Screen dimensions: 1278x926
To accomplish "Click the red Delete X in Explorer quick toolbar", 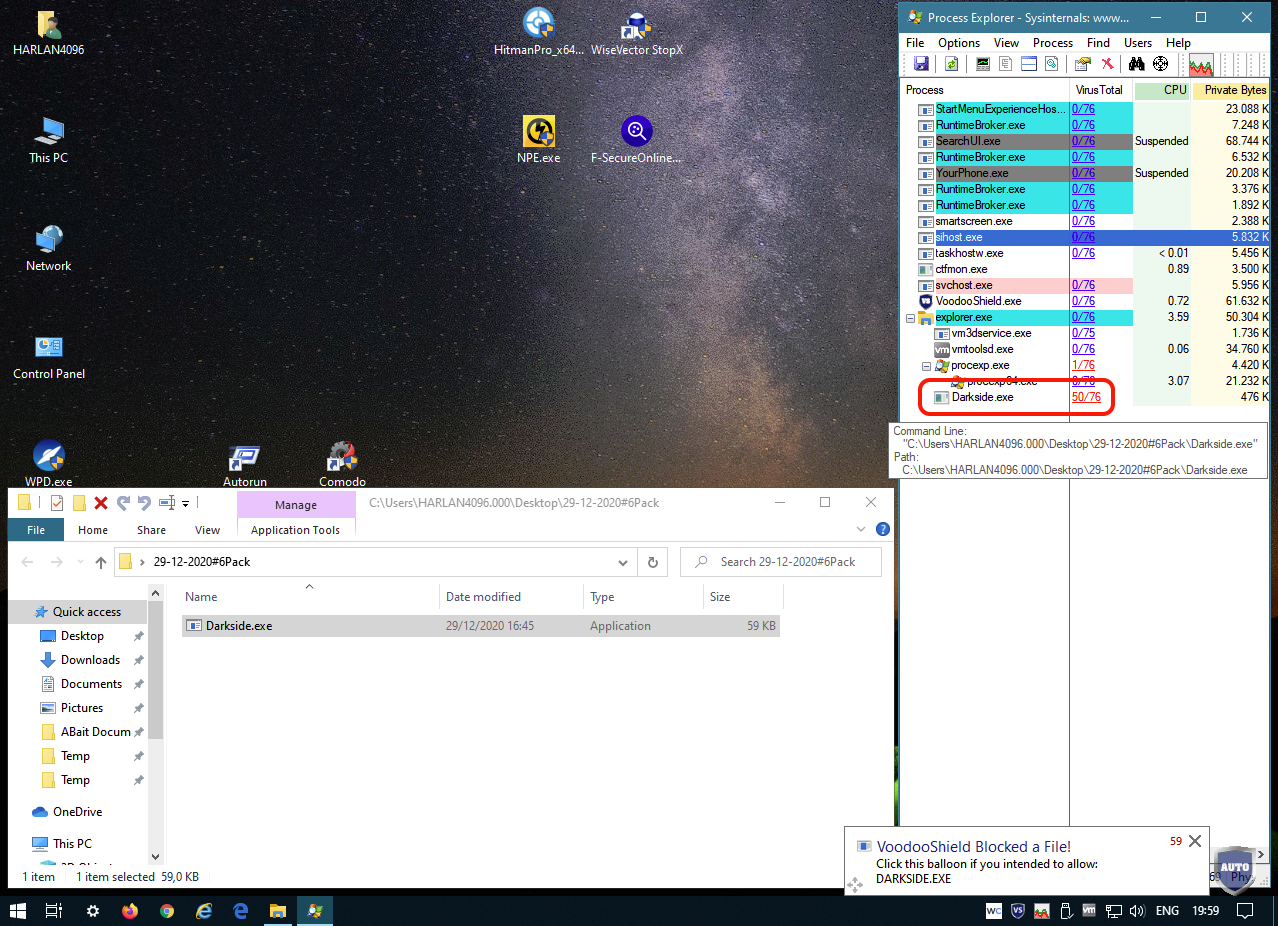I will point(101,503).
